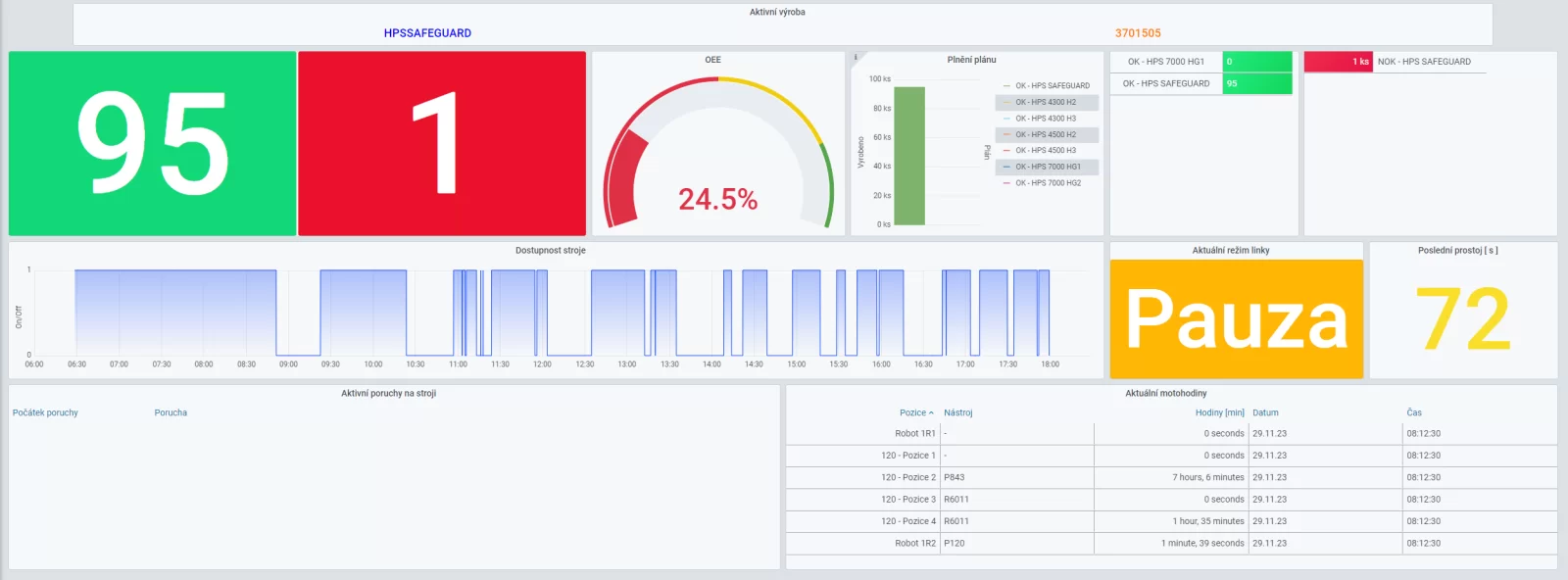Click the orange 3701505 order number
The width and height of the screenshot is (1568, 580).
(x=1138, y=33)
